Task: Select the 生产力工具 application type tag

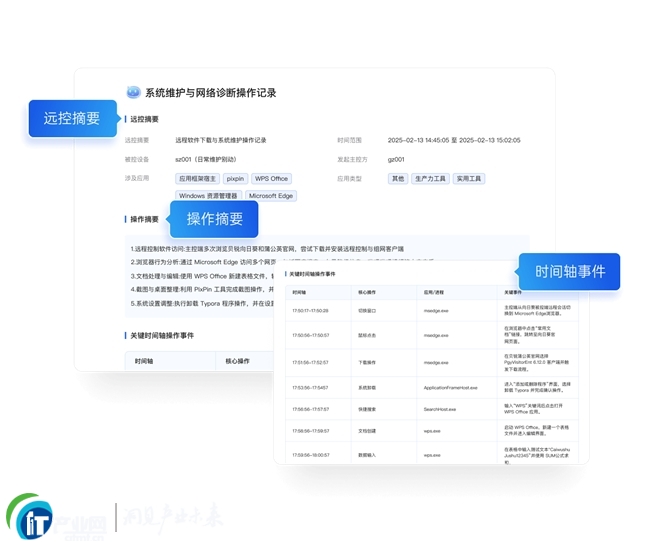Action: 432,179
